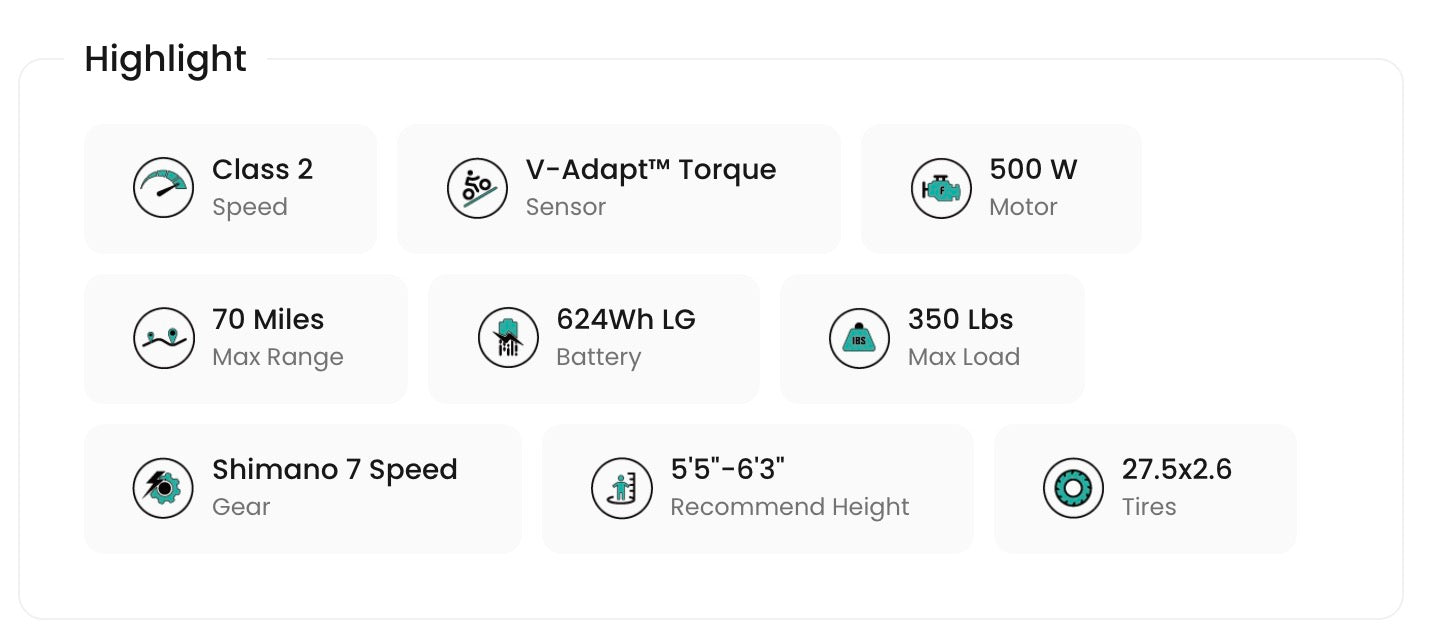Click the 500 W motor text
The width and height of the screenshot is (1434, 644).
click(x=1033, y=170)
